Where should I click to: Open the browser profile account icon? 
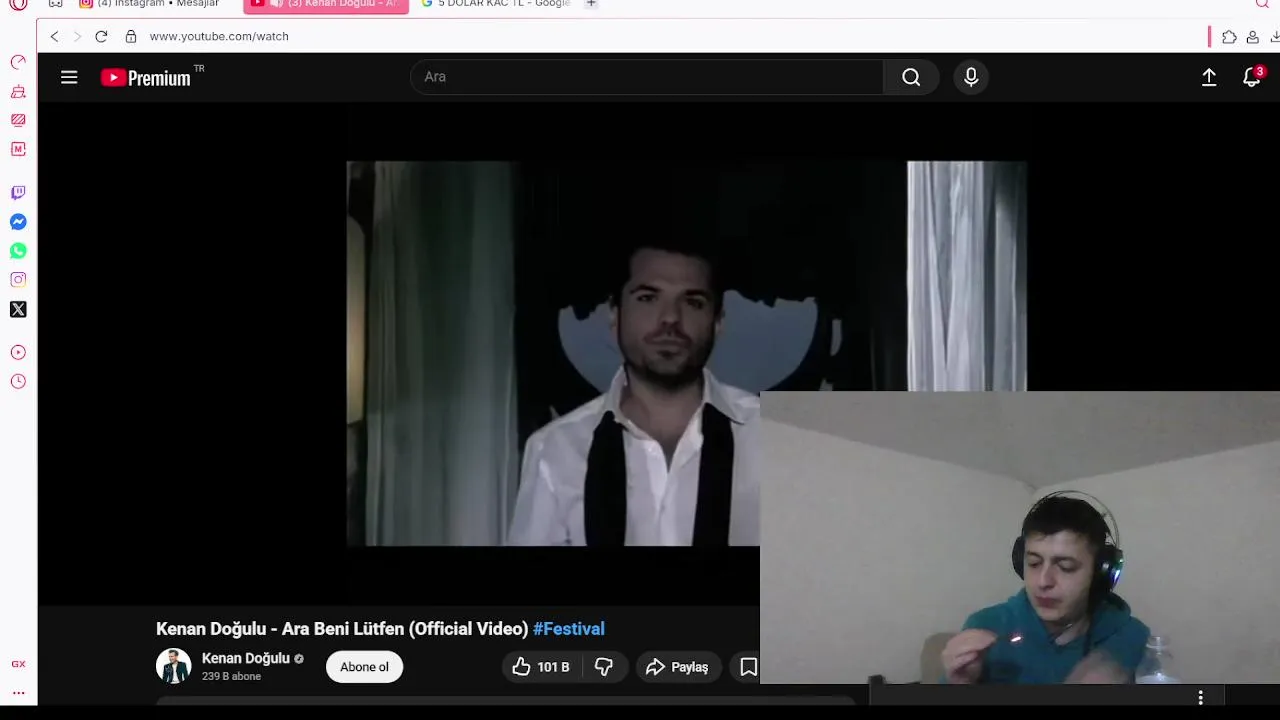click(x=1252, y=37)
